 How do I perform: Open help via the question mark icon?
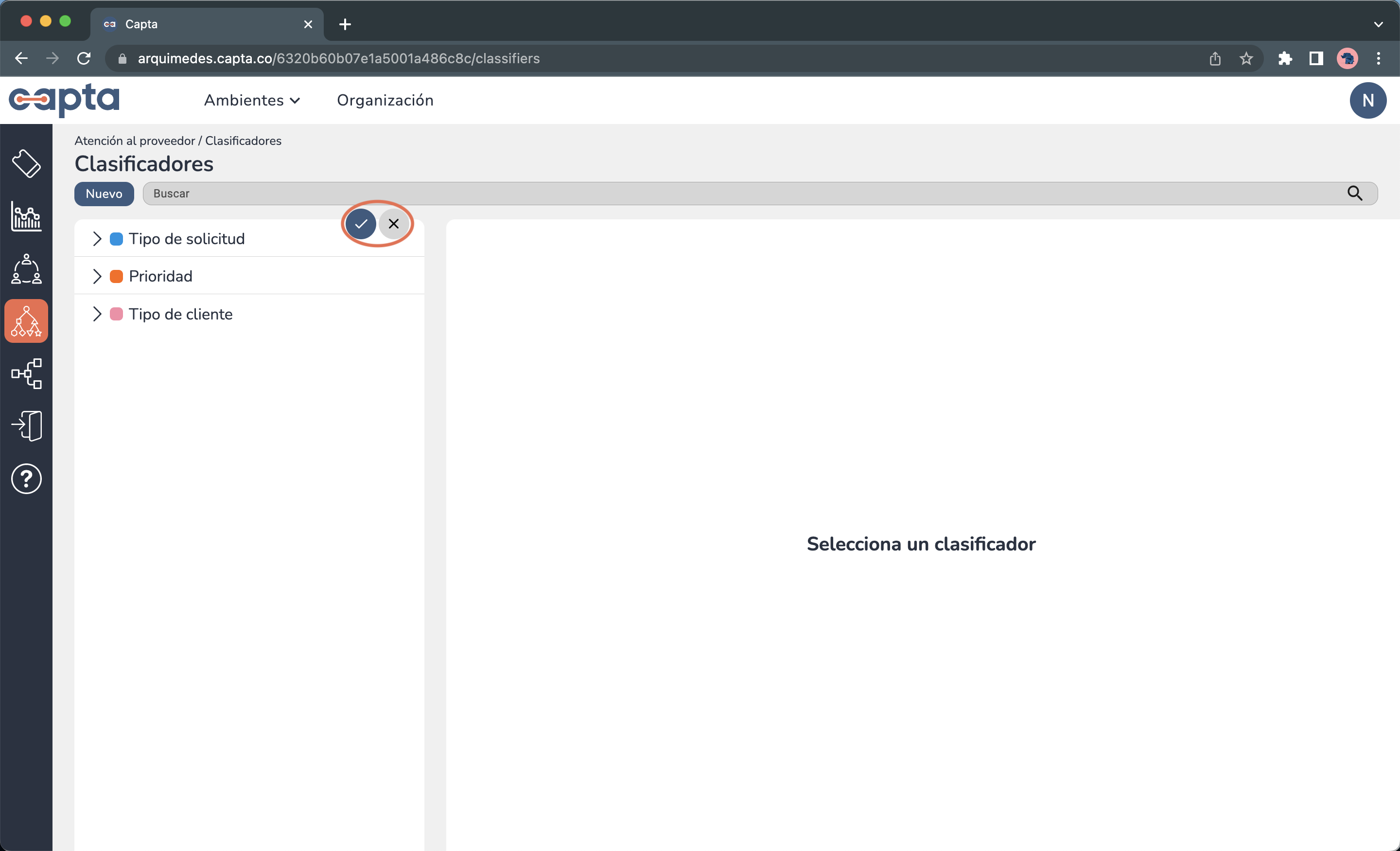(26, 479)
